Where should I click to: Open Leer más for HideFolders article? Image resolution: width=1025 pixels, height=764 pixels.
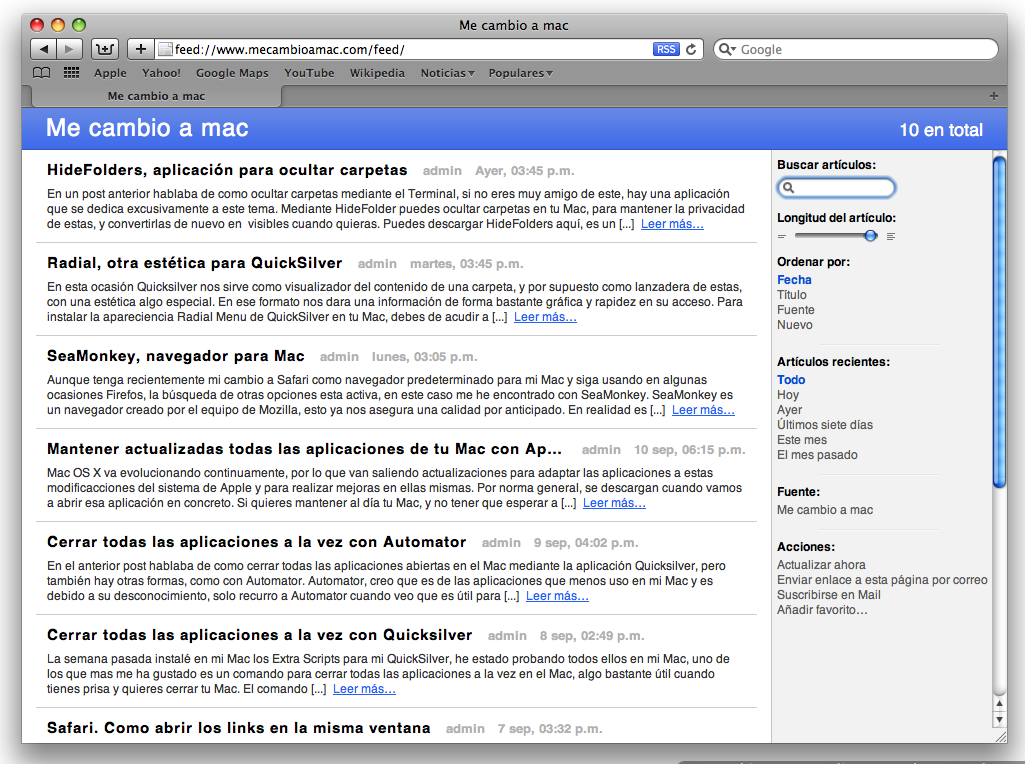pyautogui.click(x=672, y=224)
